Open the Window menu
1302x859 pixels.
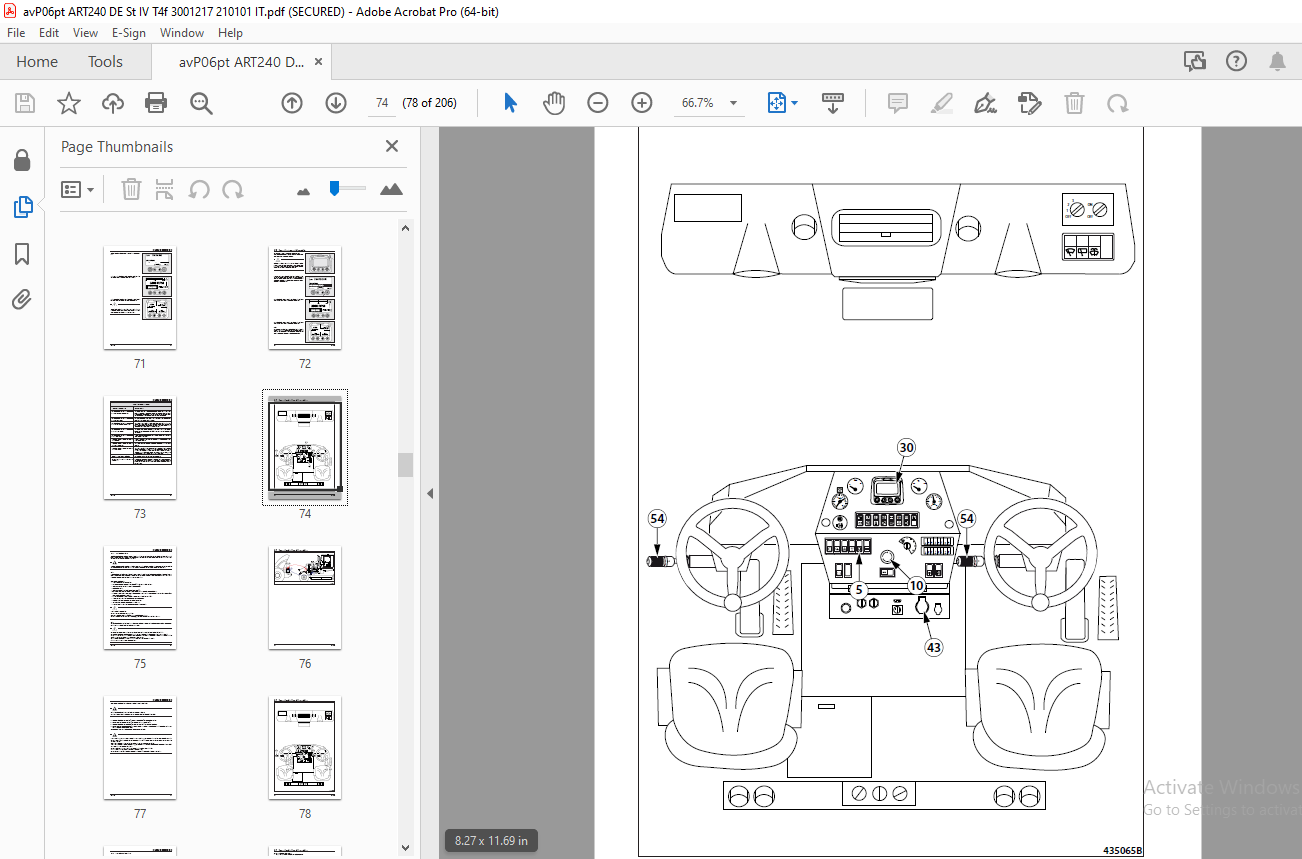point(182,33)
